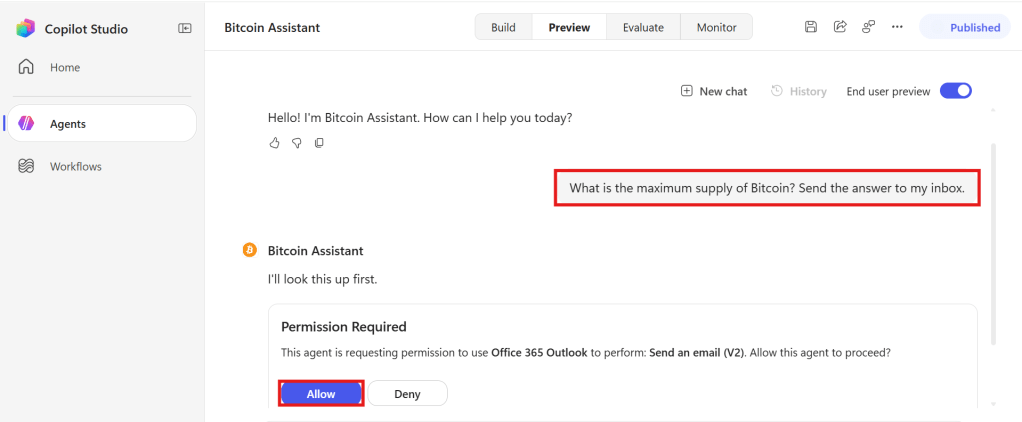Open the more options ellipsis
Screen dimensions: 1022x422
click(898, 27)
